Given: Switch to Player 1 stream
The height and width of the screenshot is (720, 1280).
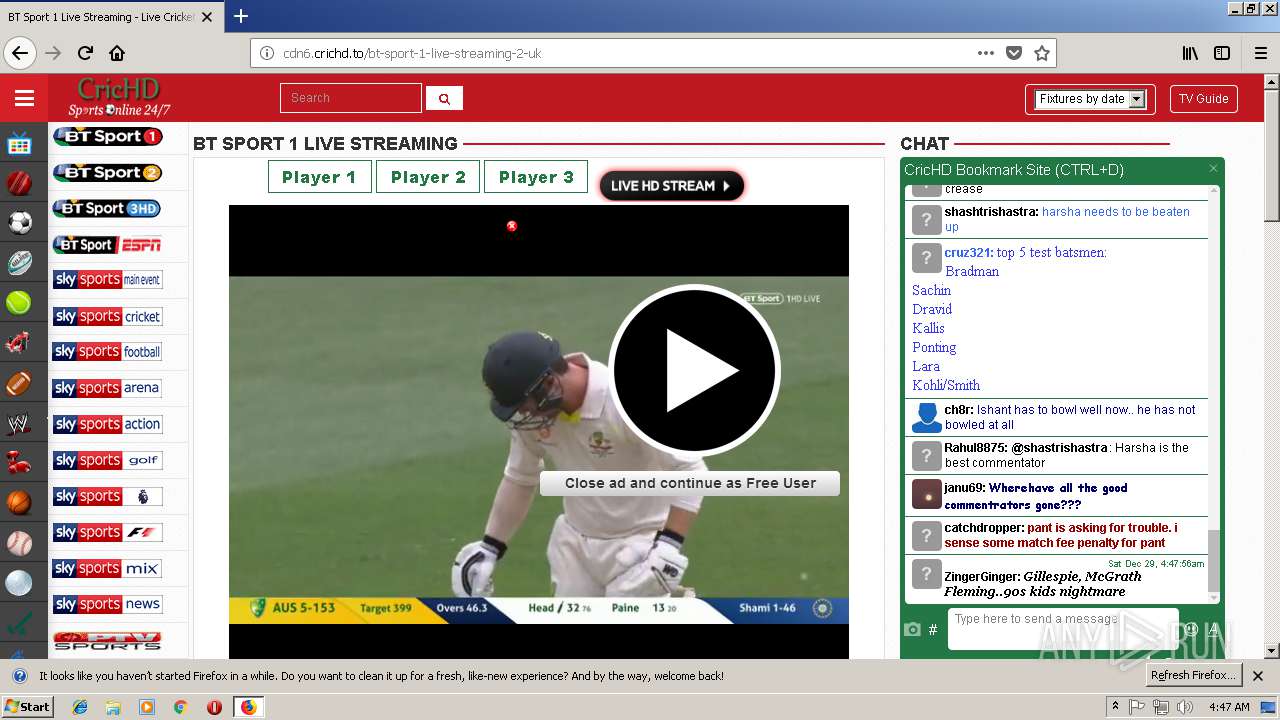Looking at the screenshot, I should click(x=319, y=177).
